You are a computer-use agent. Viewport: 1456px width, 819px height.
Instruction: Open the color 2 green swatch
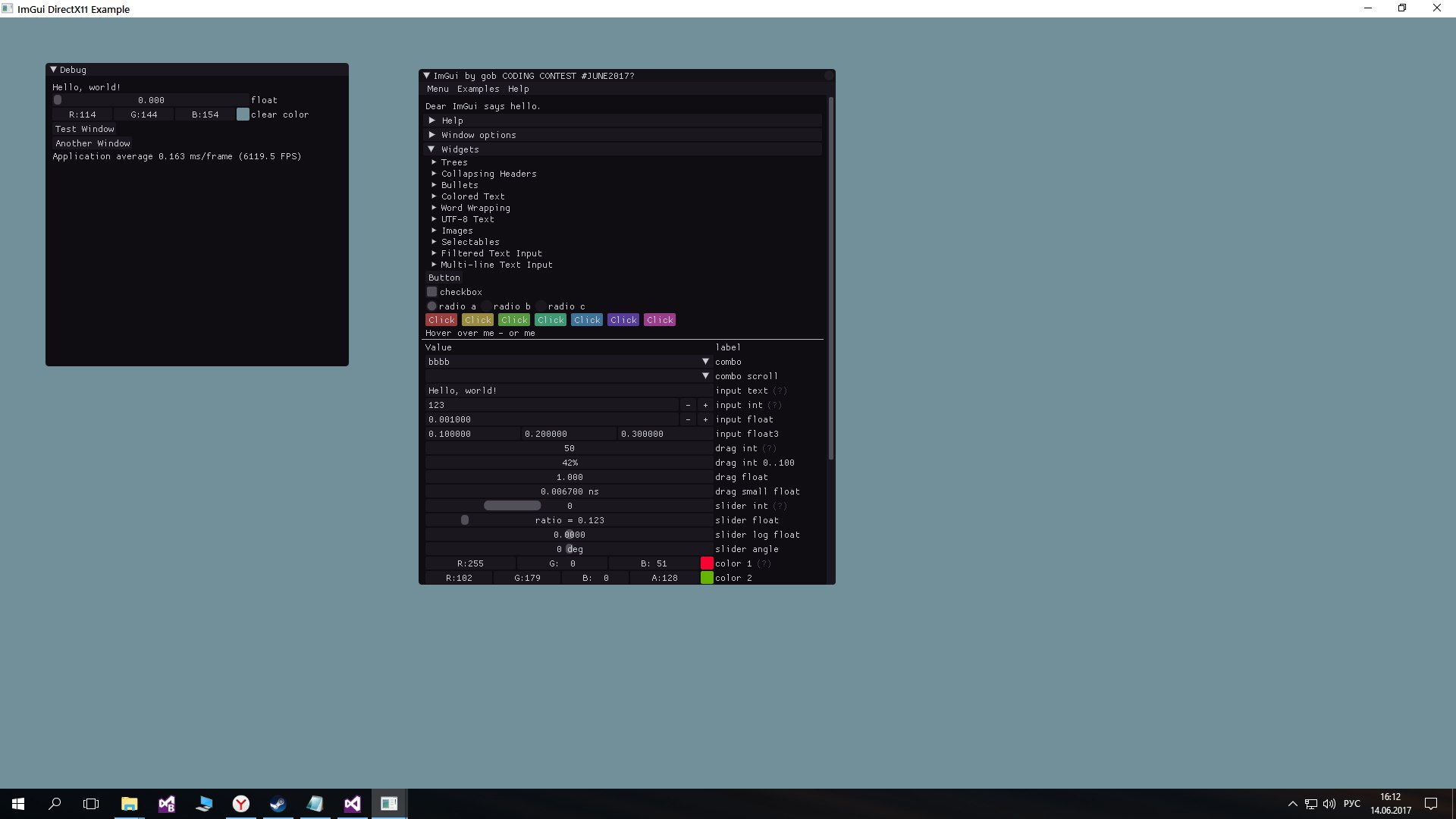coord(707,578)
